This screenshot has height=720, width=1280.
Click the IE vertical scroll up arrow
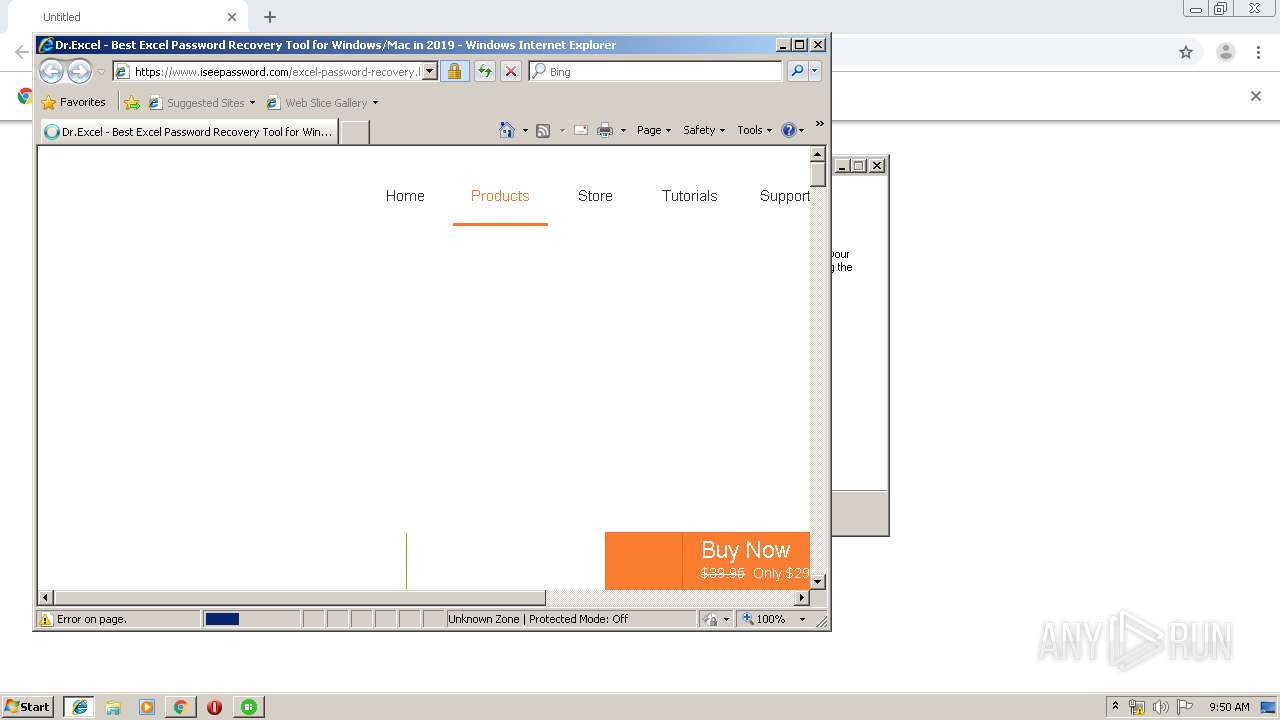[x=817, y=154]
